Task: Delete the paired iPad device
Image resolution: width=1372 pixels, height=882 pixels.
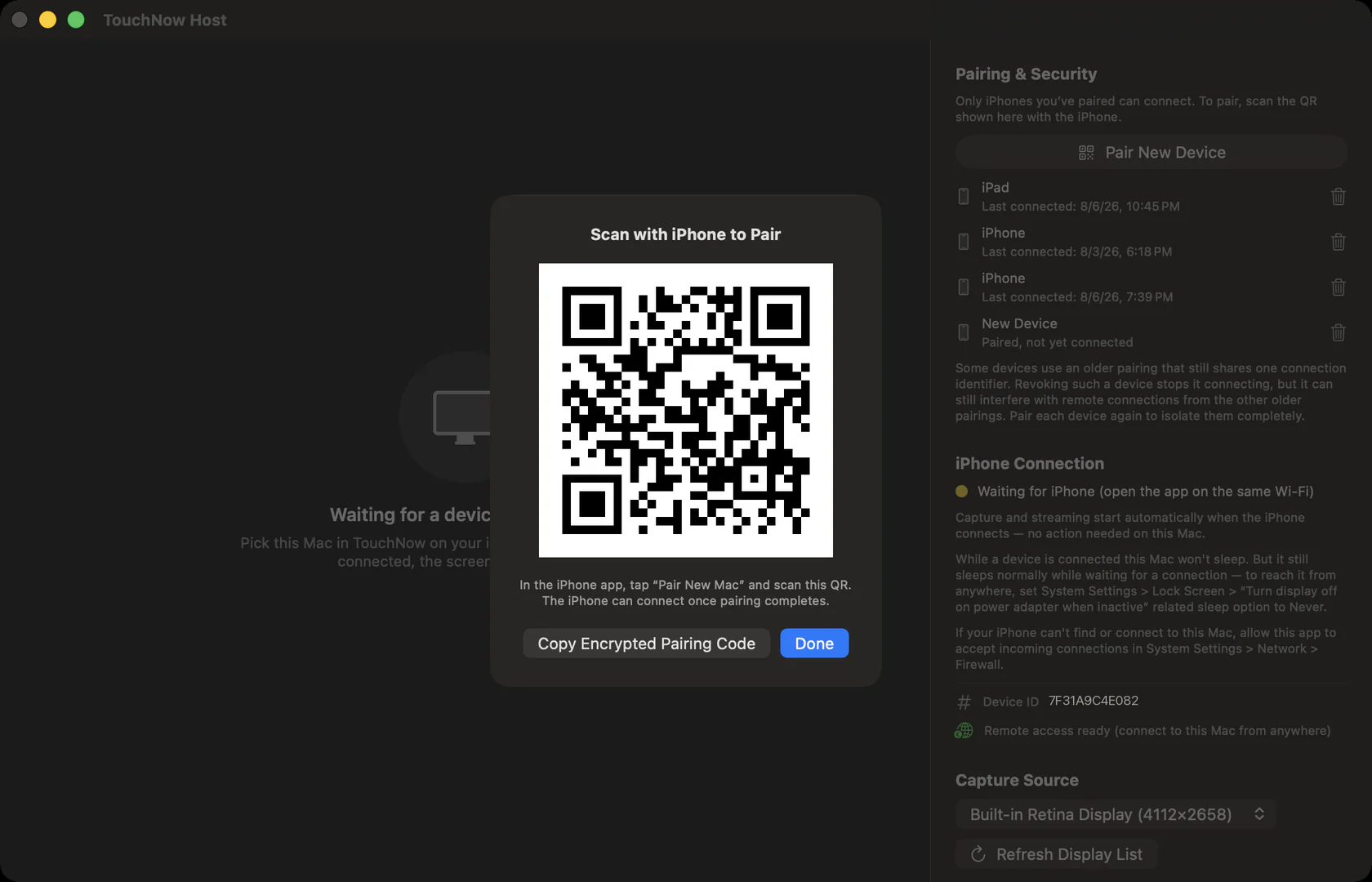Action: 1338,197
